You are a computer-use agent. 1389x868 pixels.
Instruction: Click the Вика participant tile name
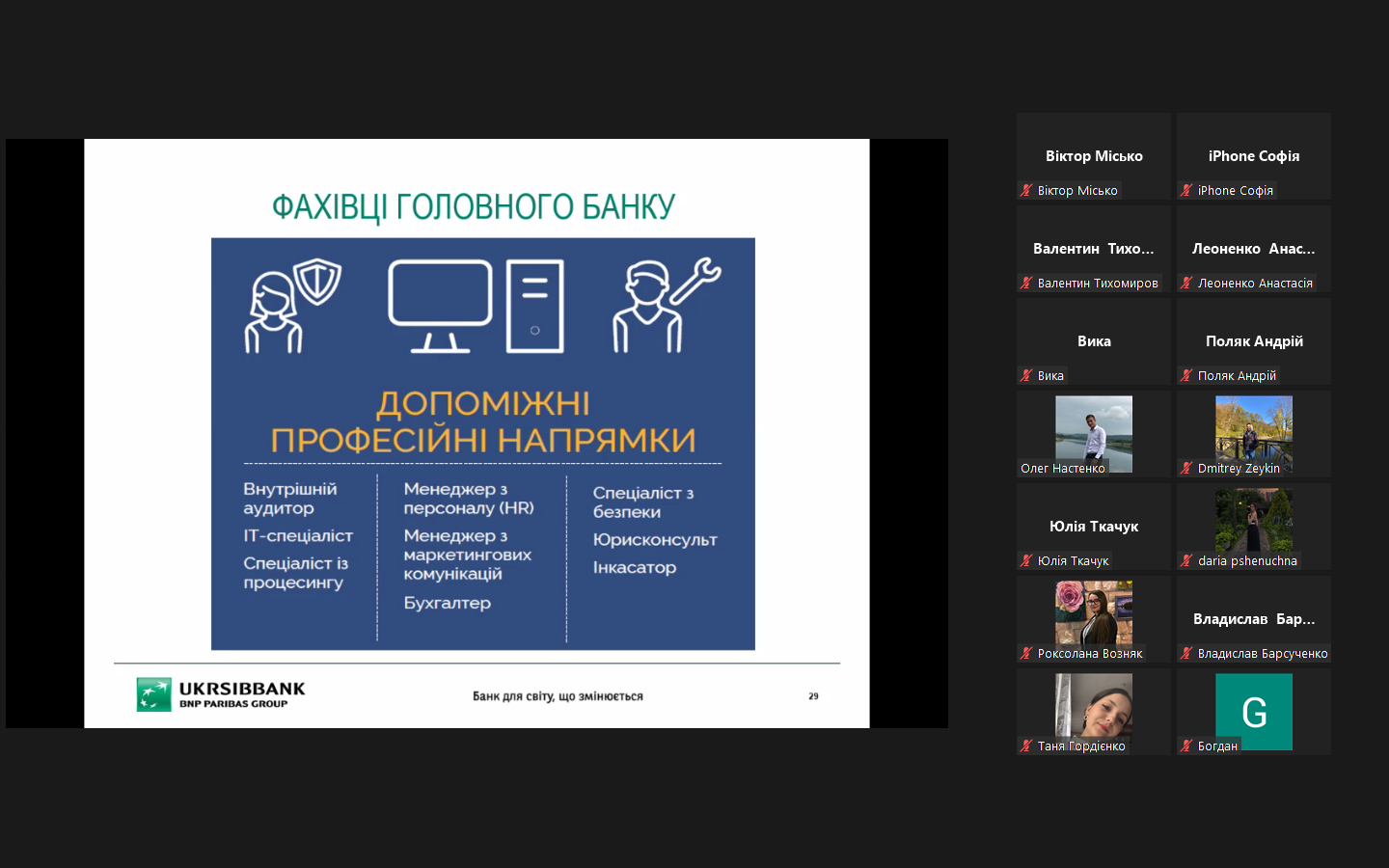point(1094,341)
